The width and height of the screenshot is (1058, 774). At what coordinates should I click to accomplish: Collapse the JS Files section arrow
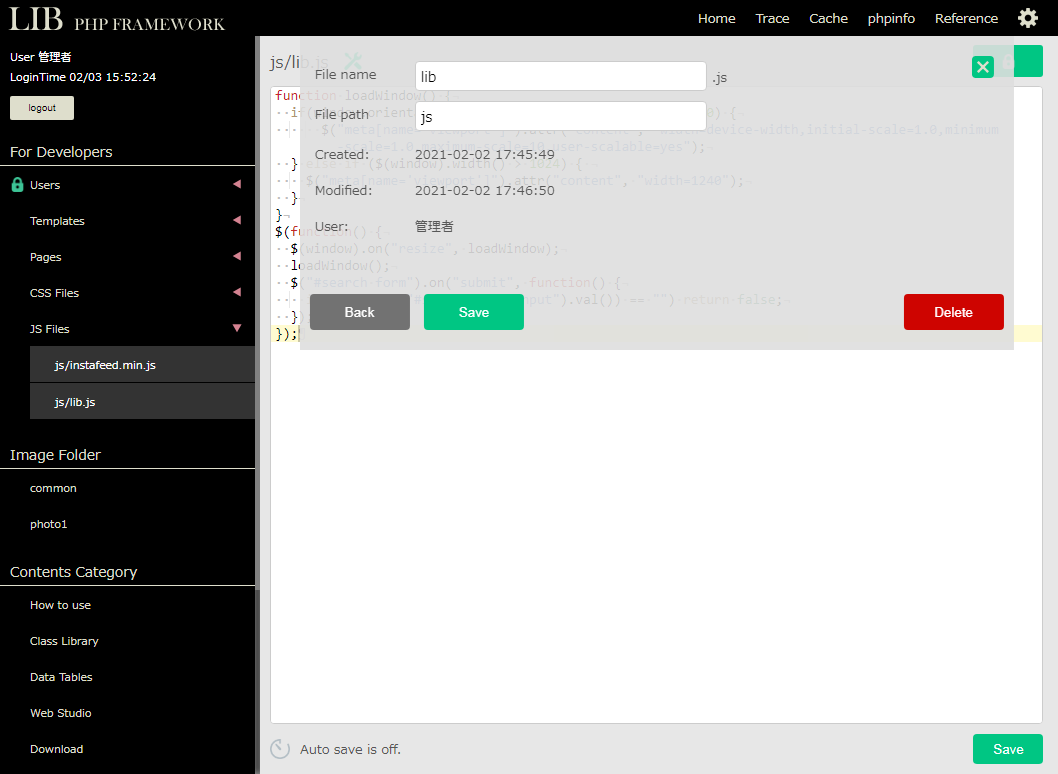point(237,329)
